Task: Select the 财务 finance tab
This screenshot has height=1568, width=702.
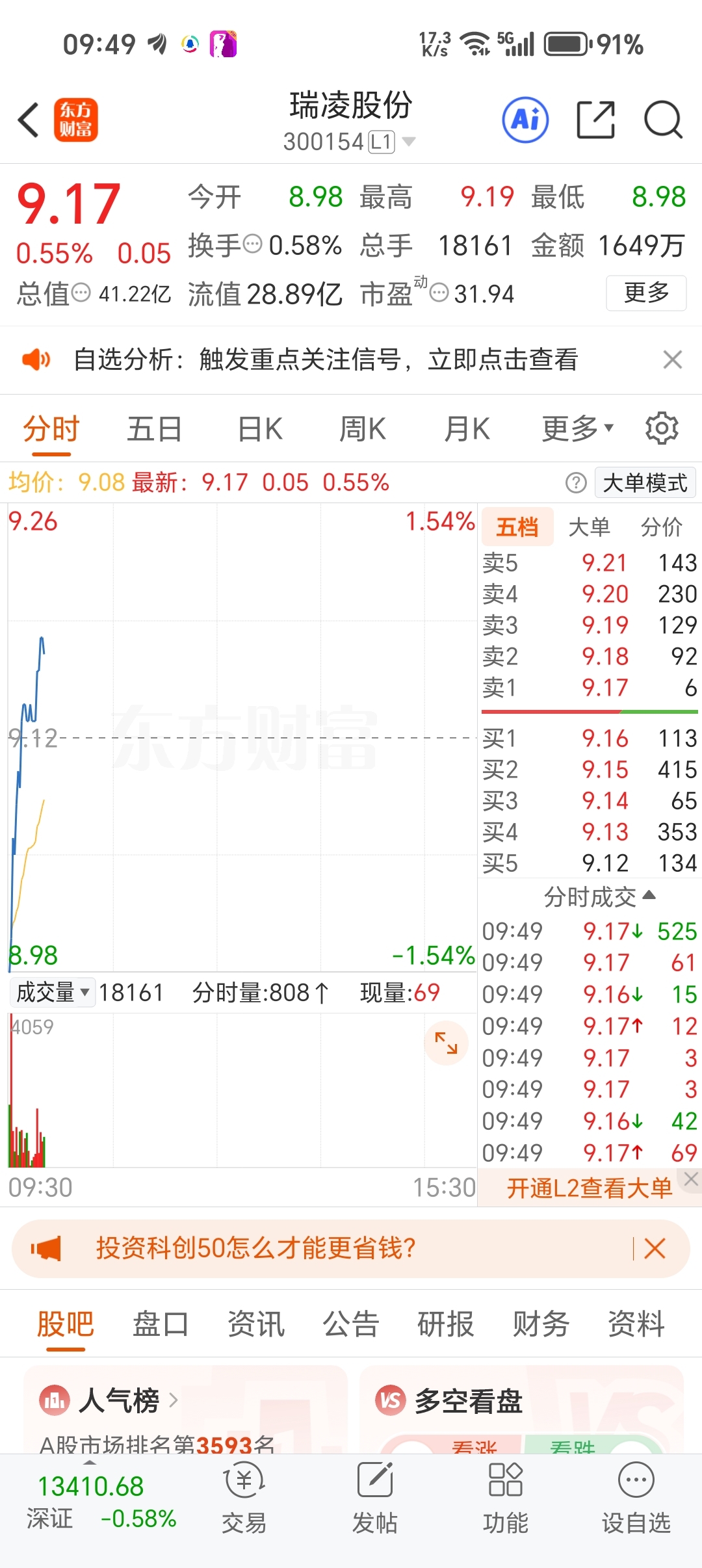Action: pyautogui.click(x=541, y=1324)
